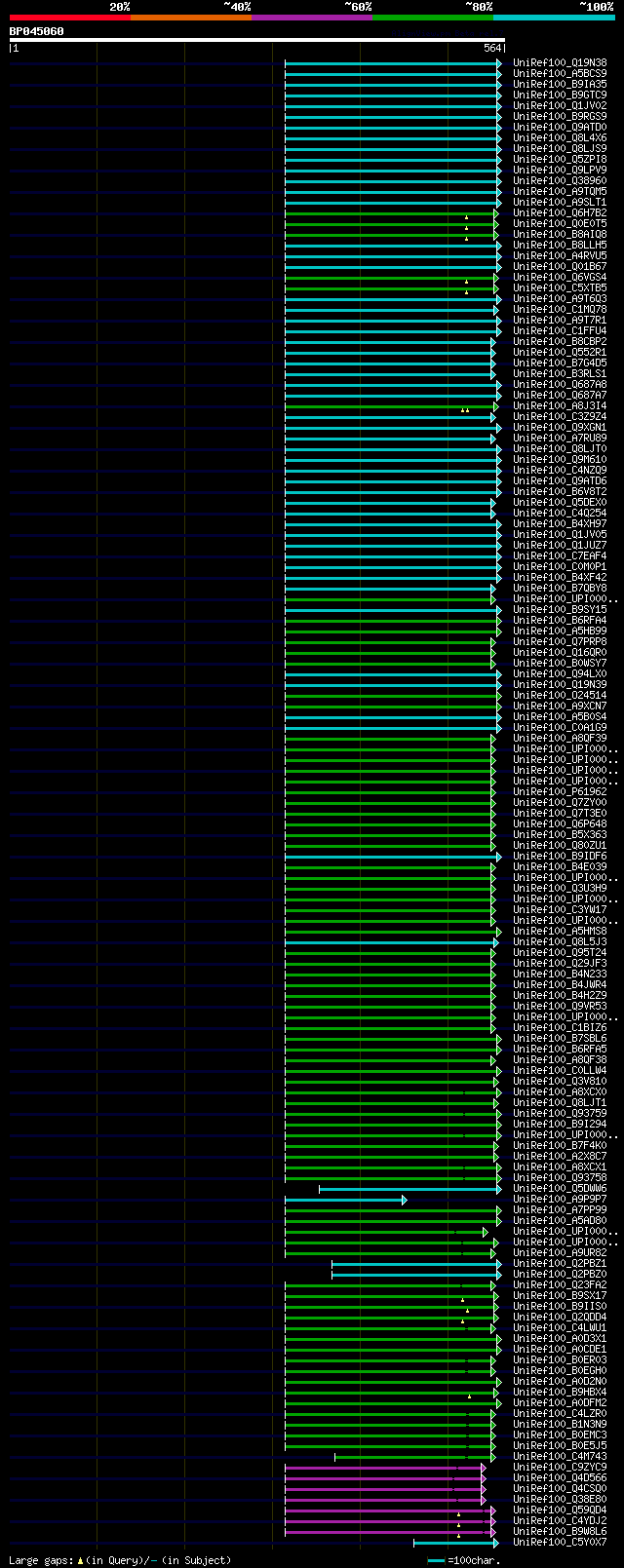624x1568 pixels.
Task: Click label UniRef100_B8AIQ8
Action: click(560, 235)
